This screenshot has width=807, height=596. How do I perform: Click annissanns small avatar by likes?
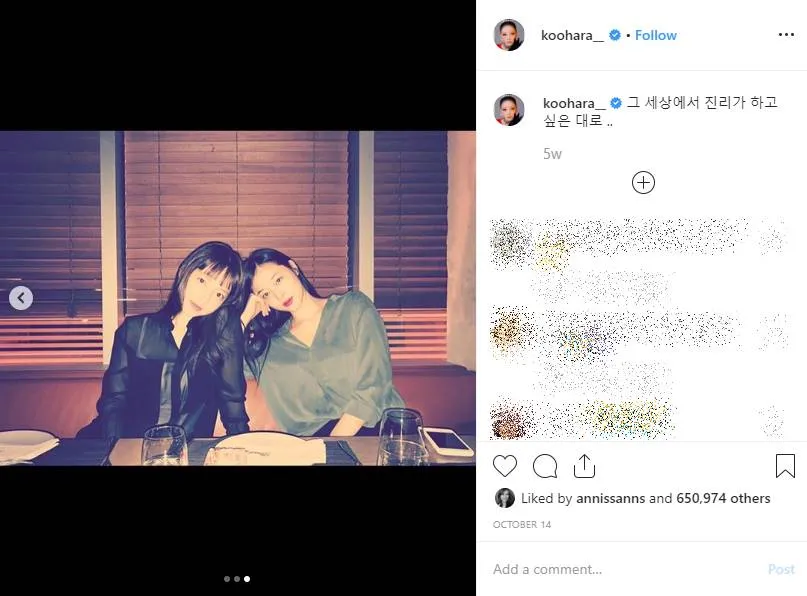(x=504, y=498)
